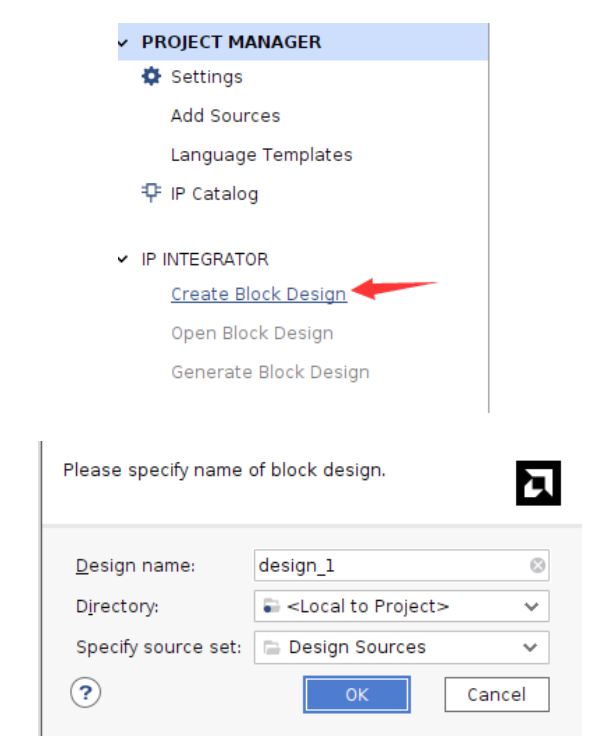
Task: Open Add Sources from Project Manager
Action: tap(225, 116)
